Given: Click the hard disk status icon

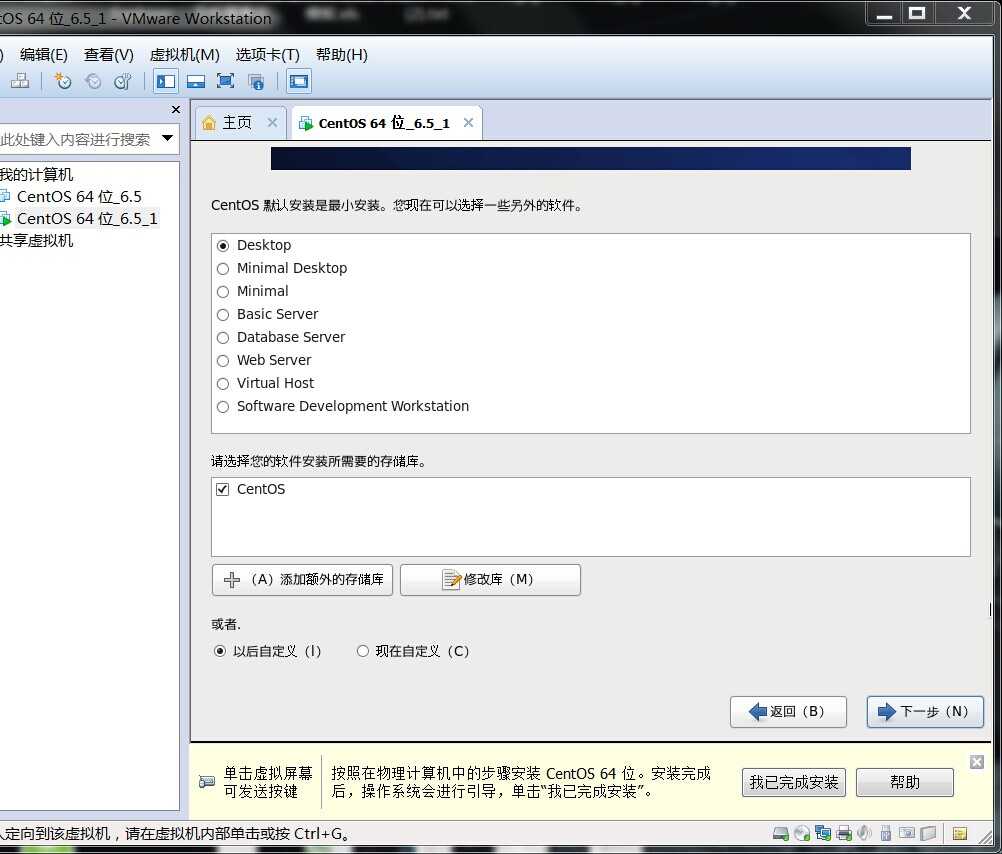Looking at the screenshot, I should [781, 833].
